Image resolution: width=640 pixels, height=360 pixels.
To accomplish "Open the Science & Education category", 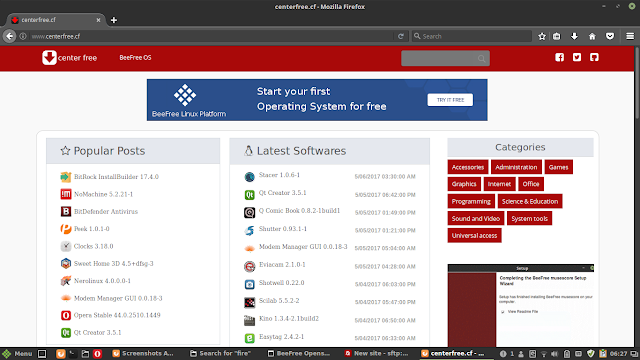I will 530,201.
